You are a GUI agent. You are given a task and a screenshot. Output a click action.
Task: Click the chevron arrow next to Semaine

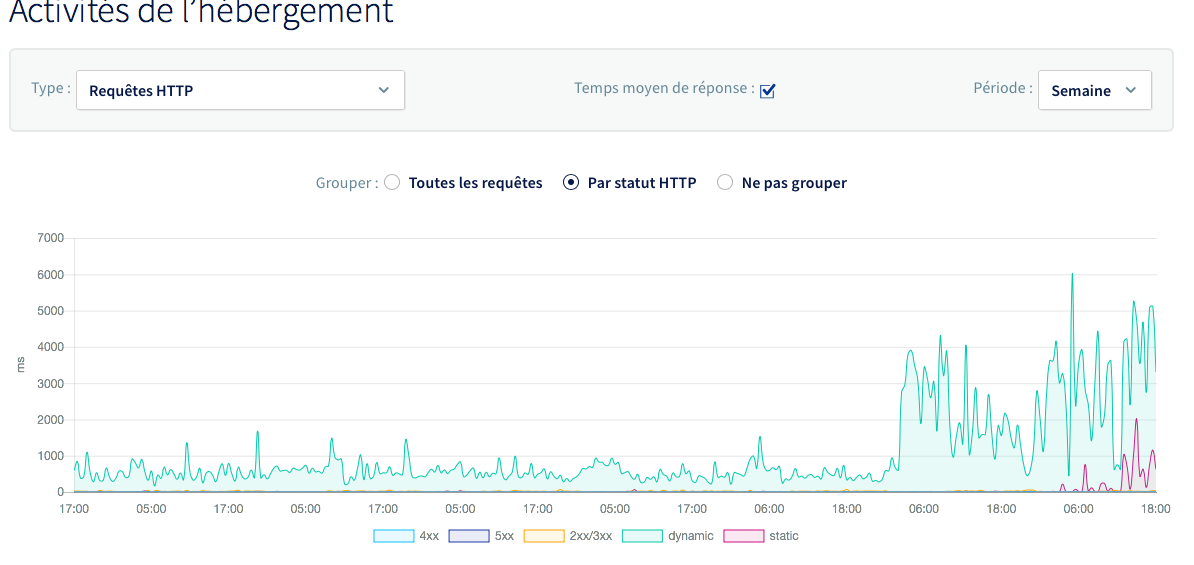coord(1131,90)
